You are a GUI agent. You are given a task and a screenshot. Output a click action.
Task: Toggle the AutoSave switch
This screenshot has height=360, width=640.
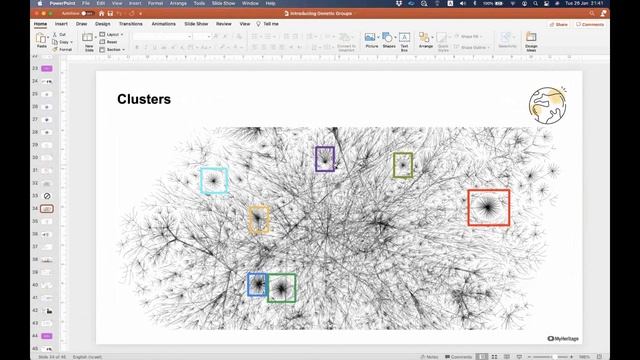(87, 13)
